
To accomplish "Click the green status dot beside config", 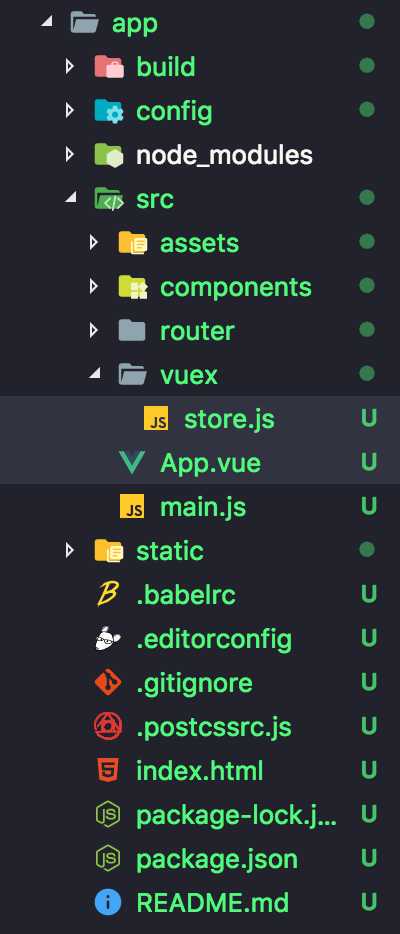I will 367,110.
